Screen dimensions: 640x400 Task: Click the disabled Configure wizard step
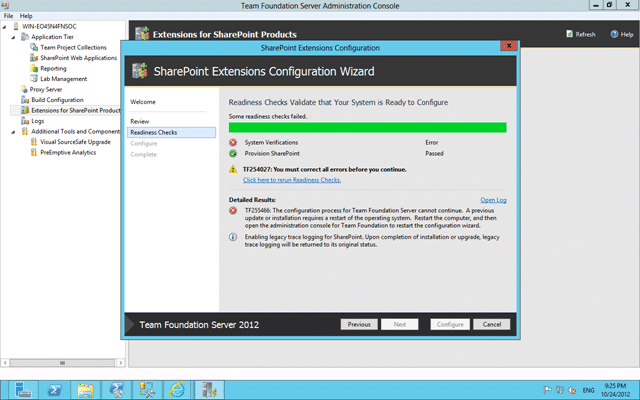[144, 144]
